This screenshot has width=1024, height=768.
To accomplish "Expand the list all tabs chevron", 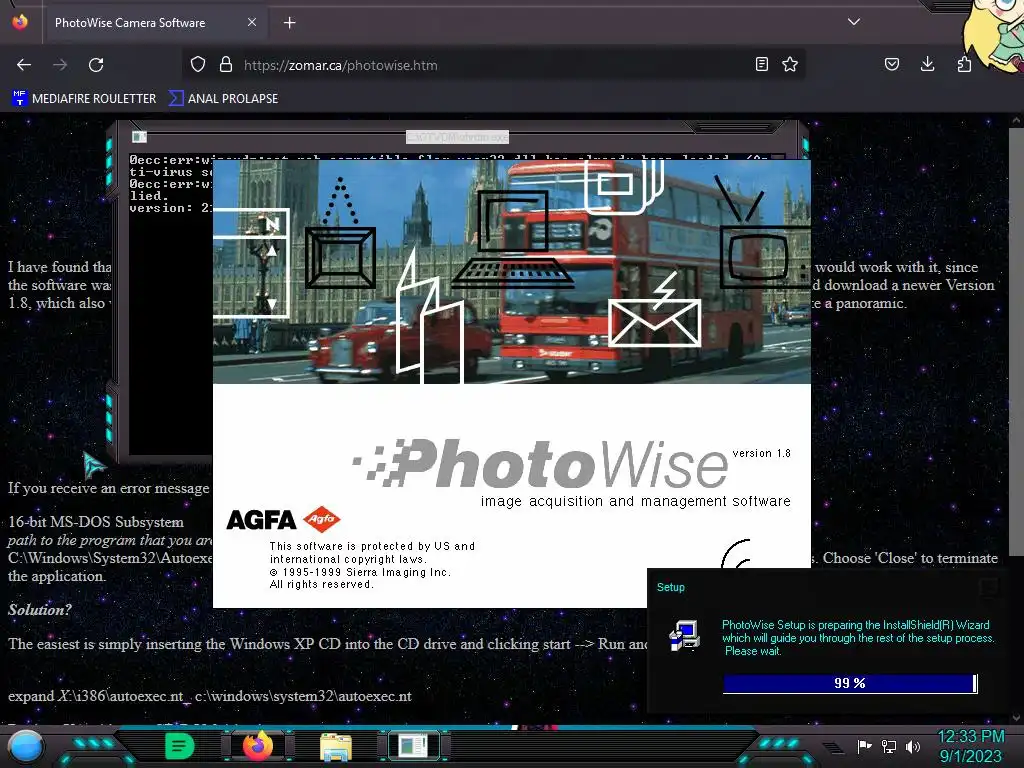I will click(x=854, y=22).
